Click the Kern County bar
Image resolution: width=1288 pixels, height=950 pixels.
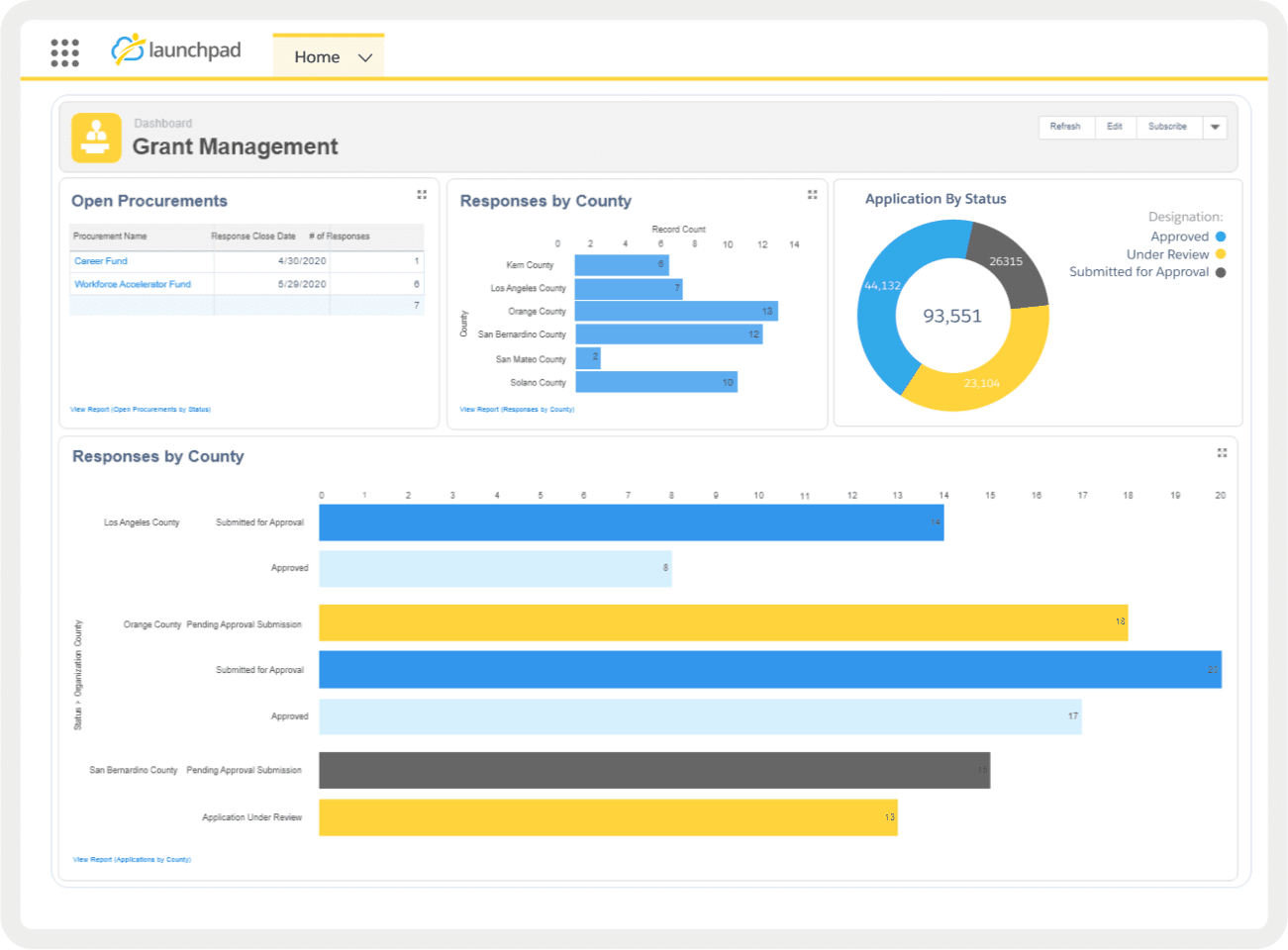622,265
